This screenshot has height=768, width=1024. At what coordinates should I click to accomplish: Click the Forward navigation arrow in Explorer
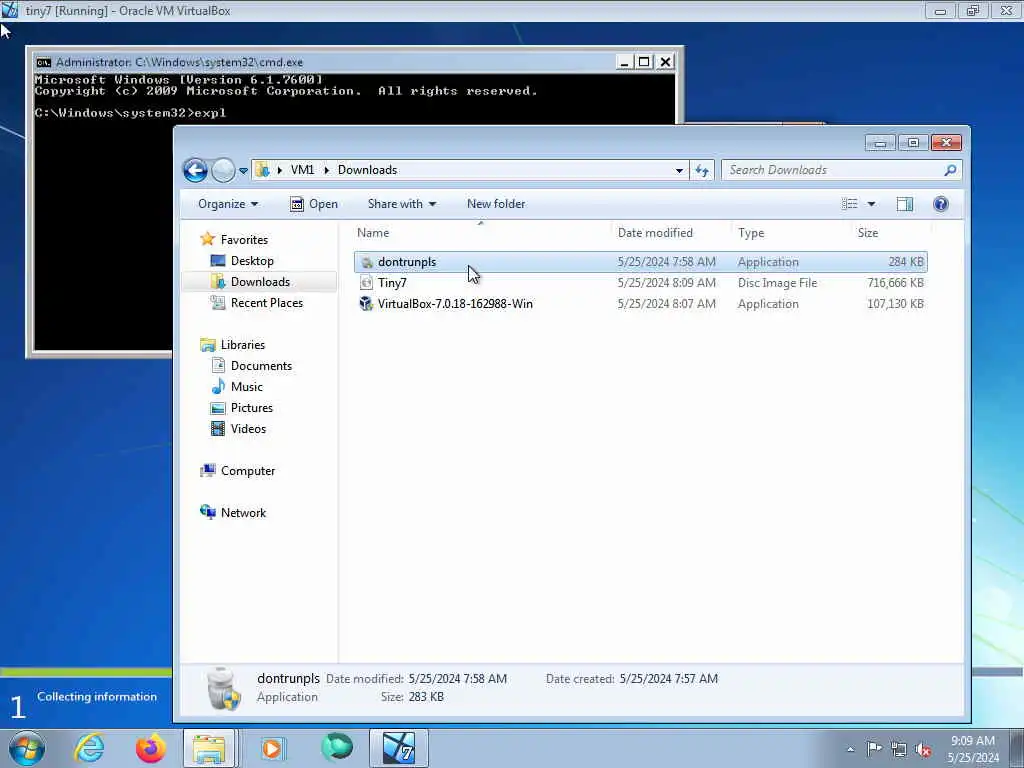click(x=223, y=170)
